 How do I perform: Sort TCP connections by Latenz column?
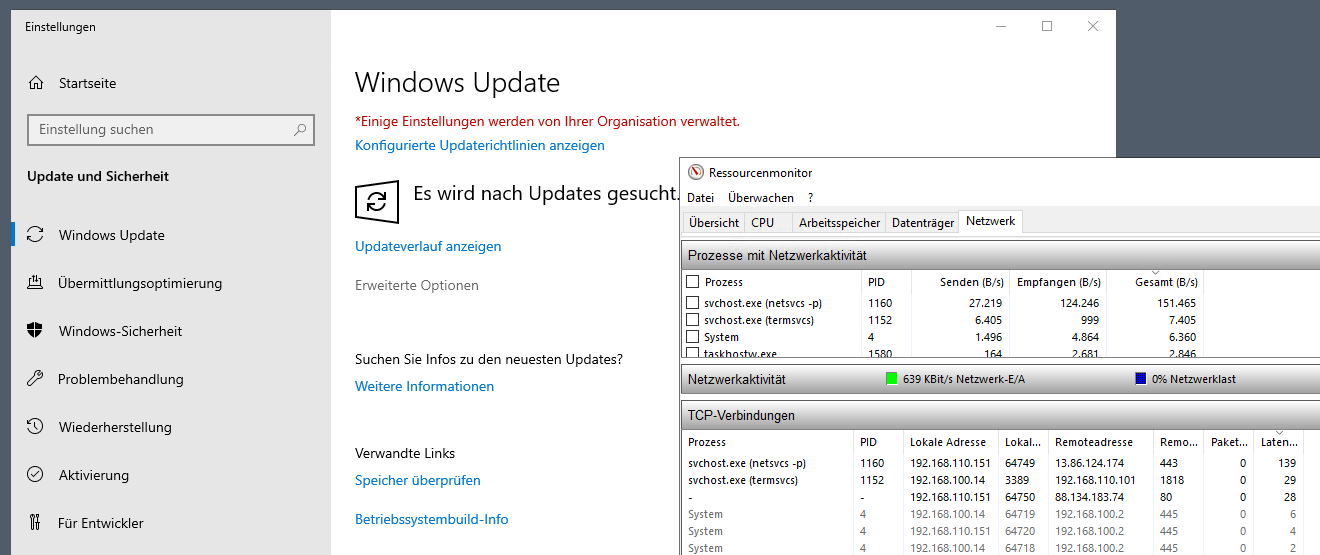(x=1279, y=442)
